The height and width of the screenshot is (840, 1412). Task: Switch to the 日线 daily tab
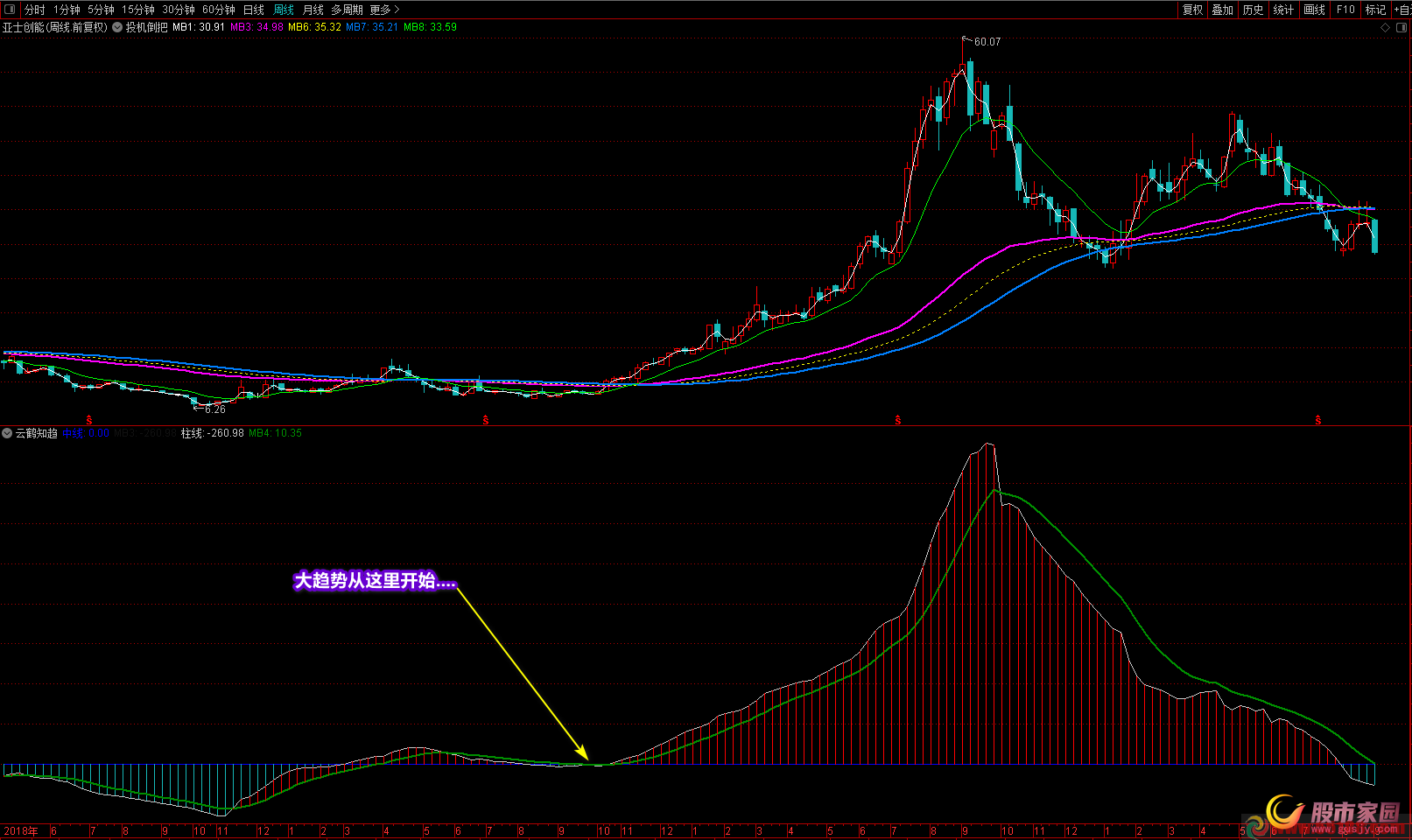coord(253,10)
